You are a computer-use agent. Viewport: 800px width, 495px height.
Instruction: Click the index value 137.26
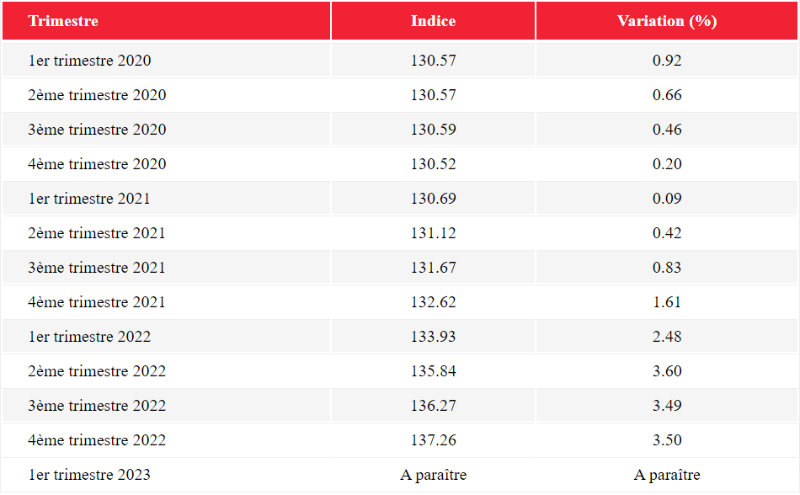point(433,440)
